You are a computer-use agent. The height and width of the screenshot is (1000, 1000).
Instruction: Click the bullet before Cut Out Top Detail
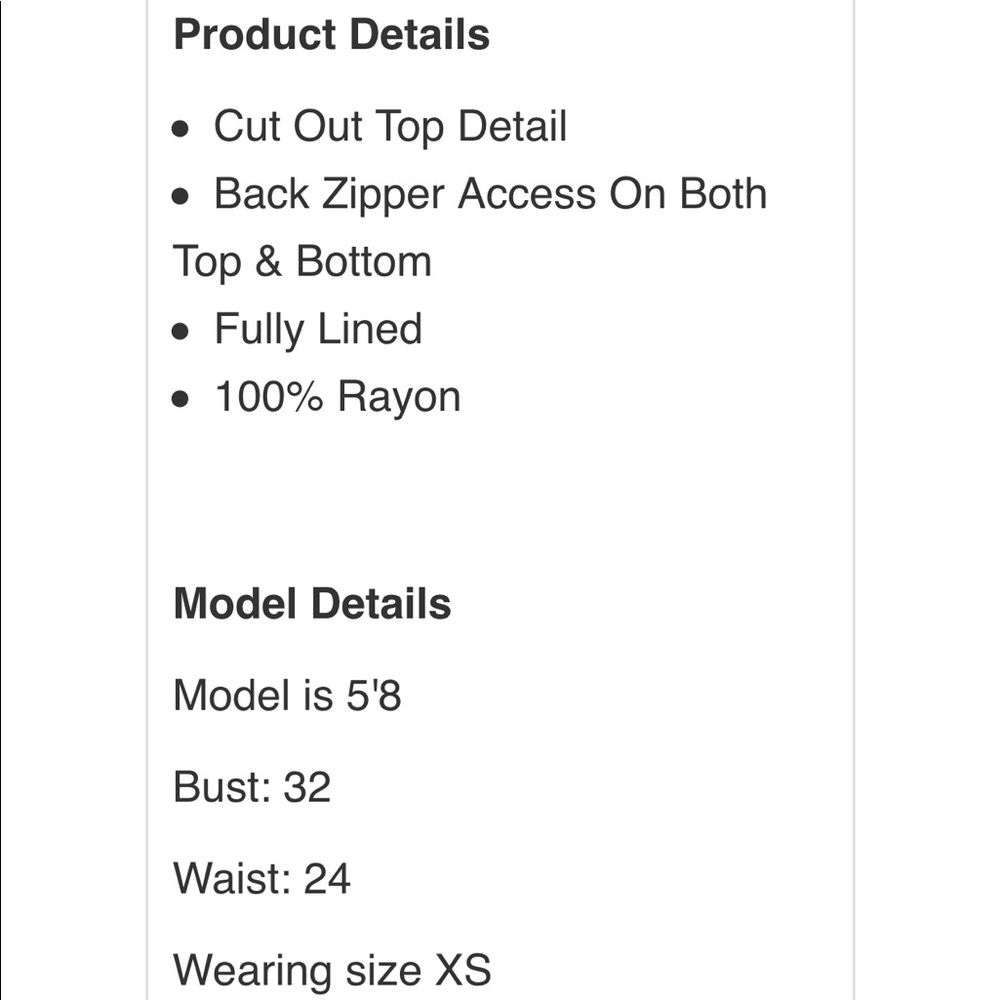[x=180, y=130]
